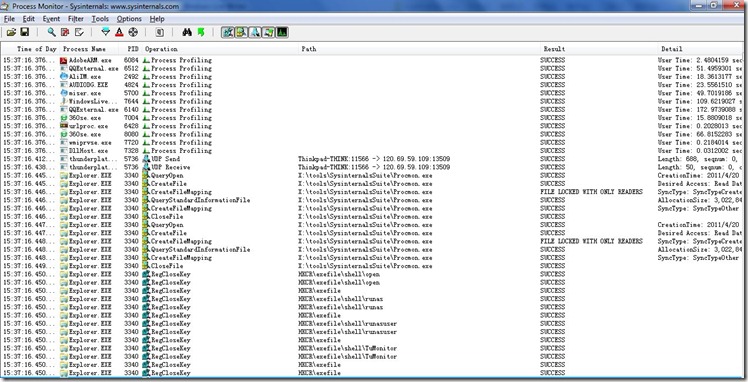Click the Detail column header

tap(700, 49)
